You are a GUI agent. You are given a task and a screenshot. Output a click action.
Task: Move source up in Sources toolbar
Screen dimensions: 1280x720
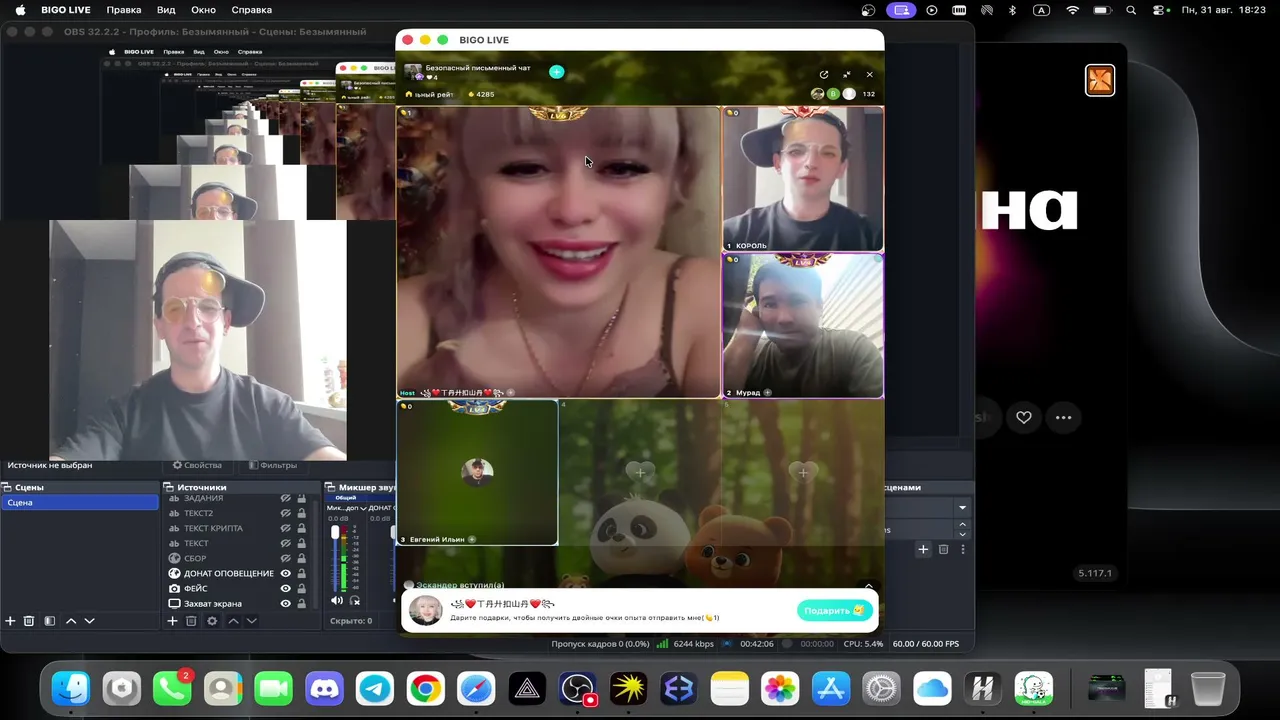(x=233, y=621)
